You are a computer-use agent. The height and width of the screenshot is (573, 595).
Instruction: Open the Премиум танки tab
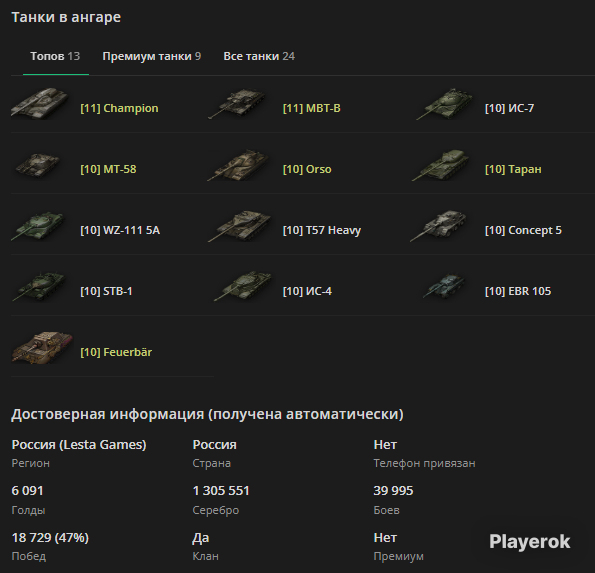[x=152, y=56]
